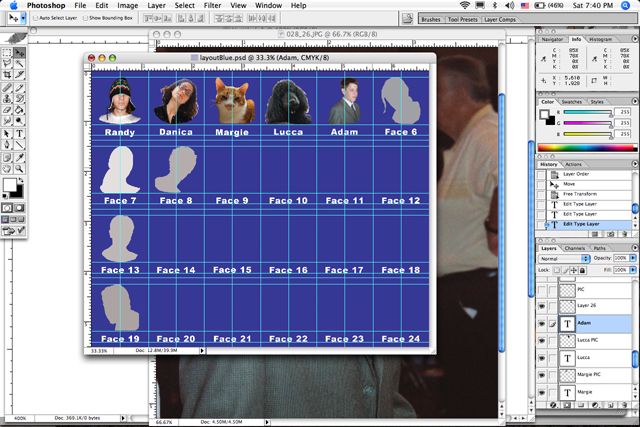
Task: Switch to the Channels tab
Action: click(x=575, y=248)
